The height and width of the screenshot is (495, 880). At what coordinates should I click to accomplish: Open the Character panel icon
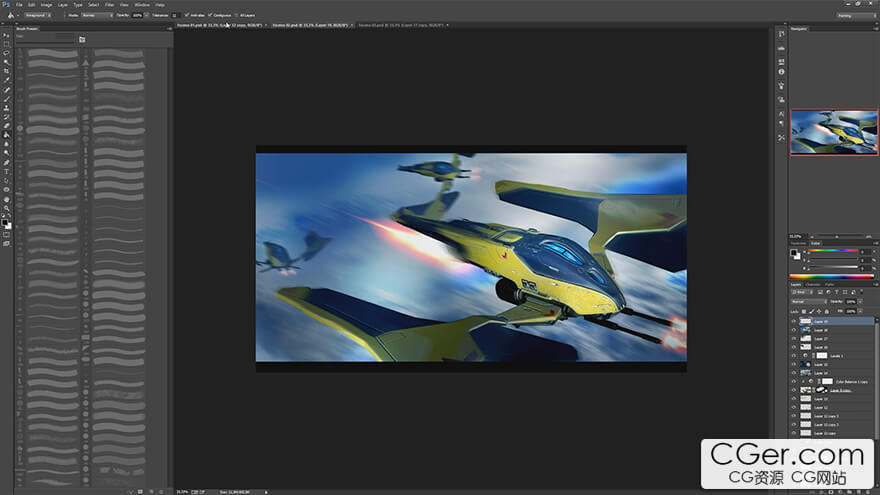coord(781,114)
